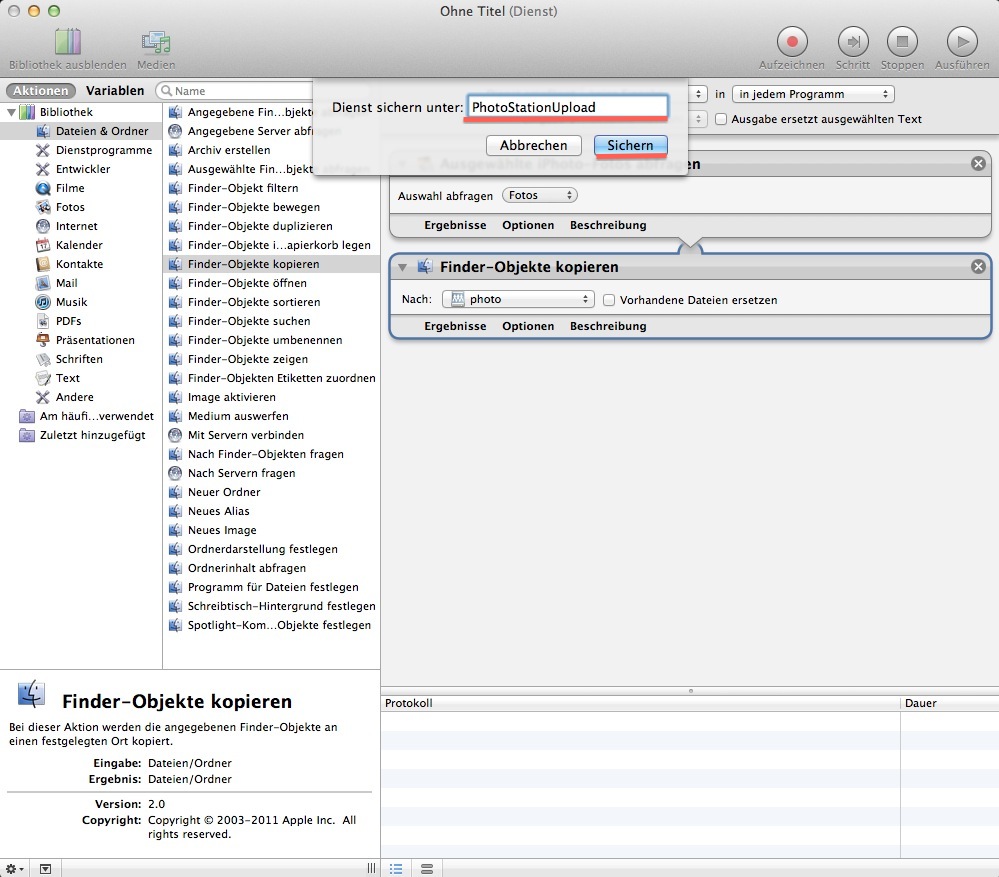
Task: Open Optionen tab of Finder-Objekte kopieren
Action: 527,326
